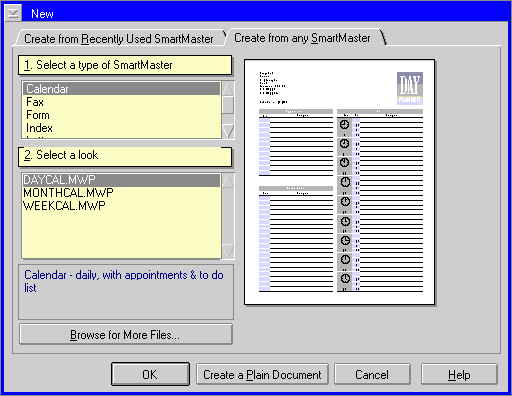This screenshot has height=396, width=512.
Task: Click scroll thumb of SmartMaster type list
Action: click(x=228, y=105)
